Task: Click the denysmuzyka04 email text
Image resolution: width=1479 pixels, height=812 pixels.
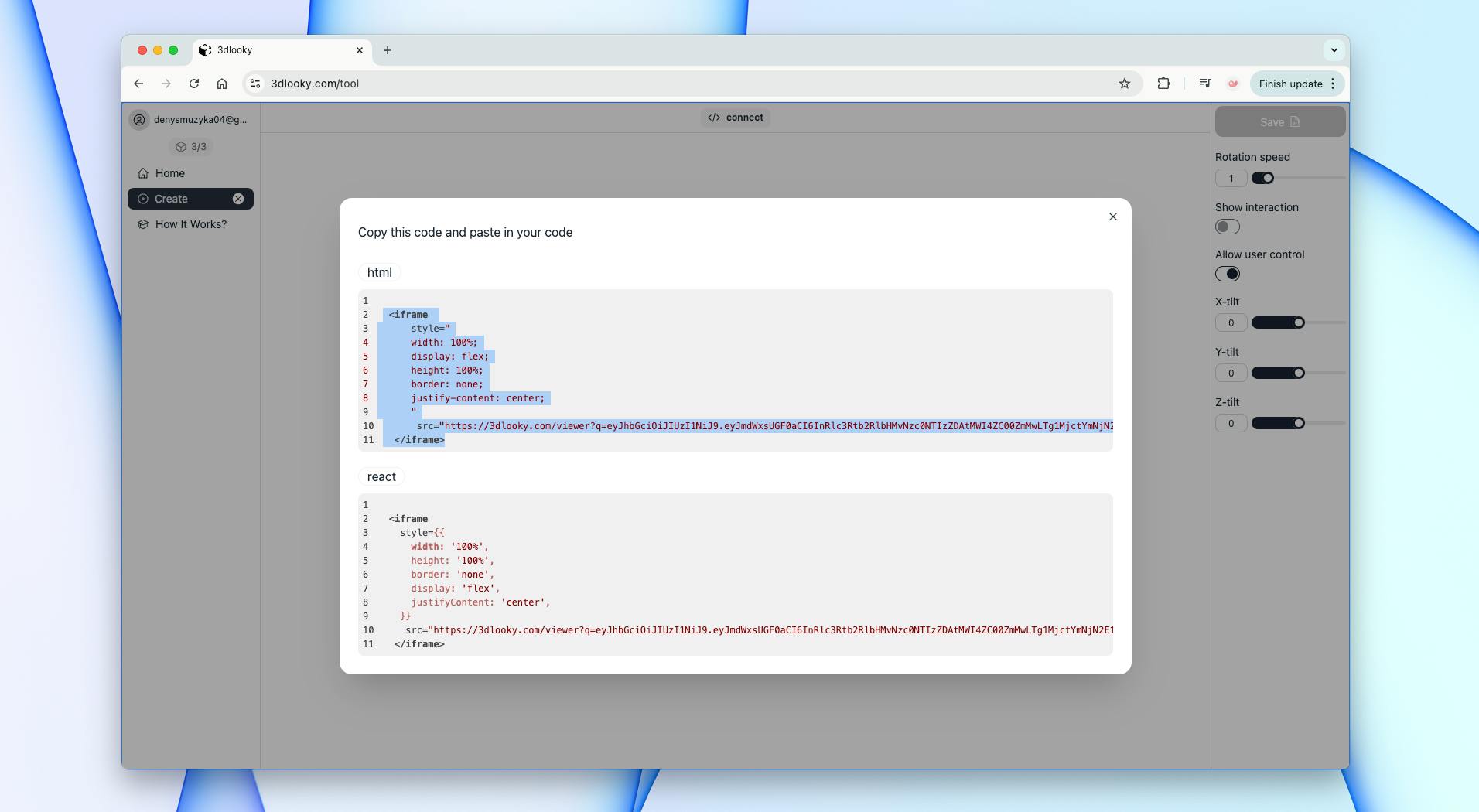Action: coord(200,120)
